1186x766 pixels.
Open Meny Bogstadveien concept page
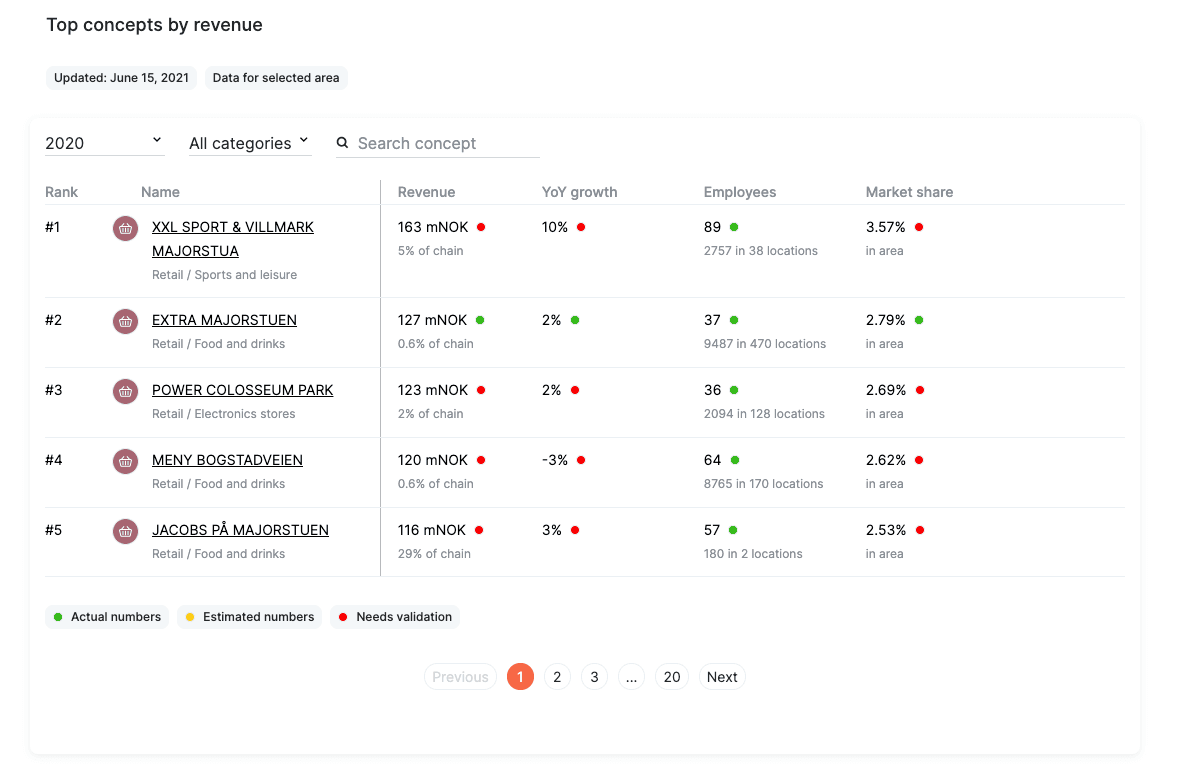point(227,460)
